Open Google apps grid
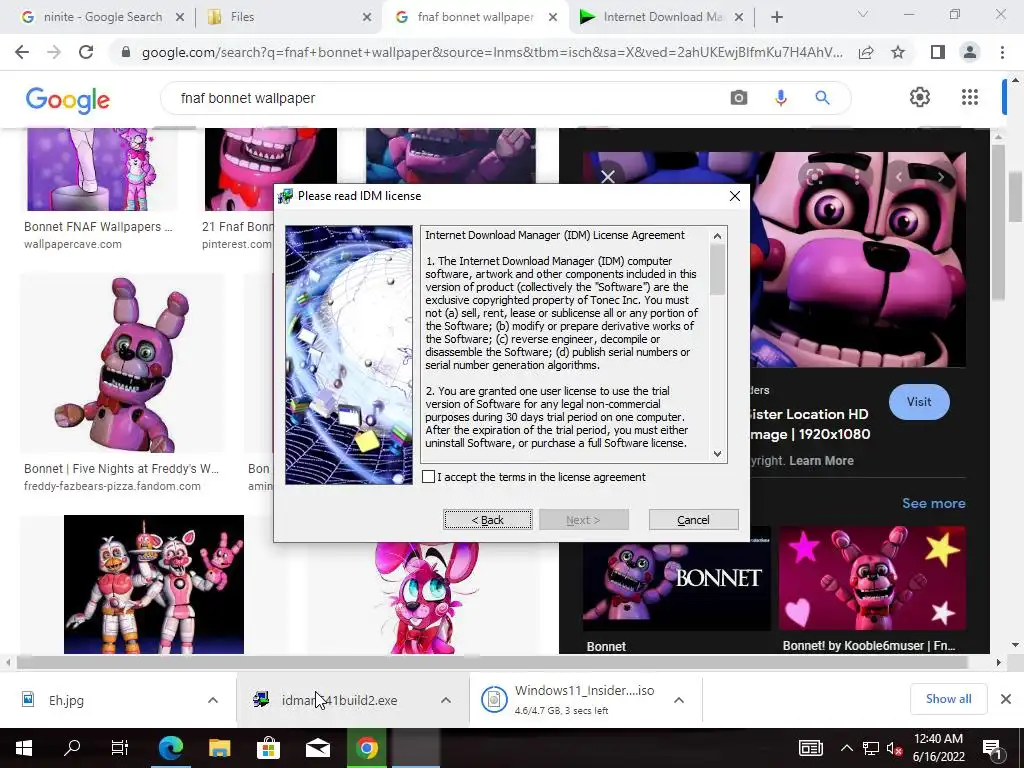 (x=970, y=97)
